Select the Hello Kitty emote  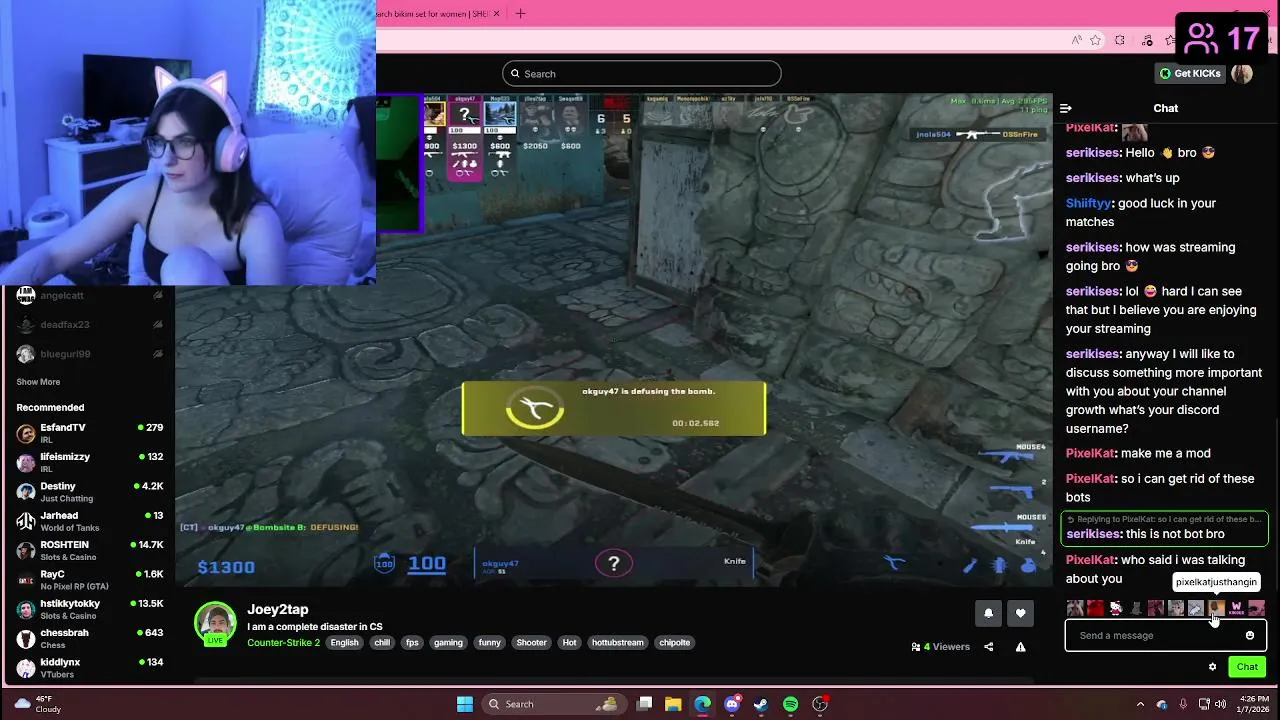(x=1116, y=608)
